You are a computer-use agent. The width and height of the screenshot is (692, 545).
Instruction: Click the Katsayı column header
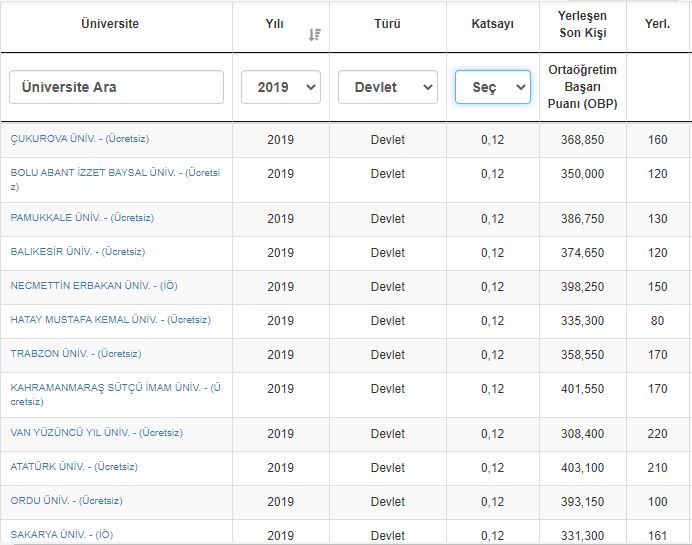[x=493, y=23]
